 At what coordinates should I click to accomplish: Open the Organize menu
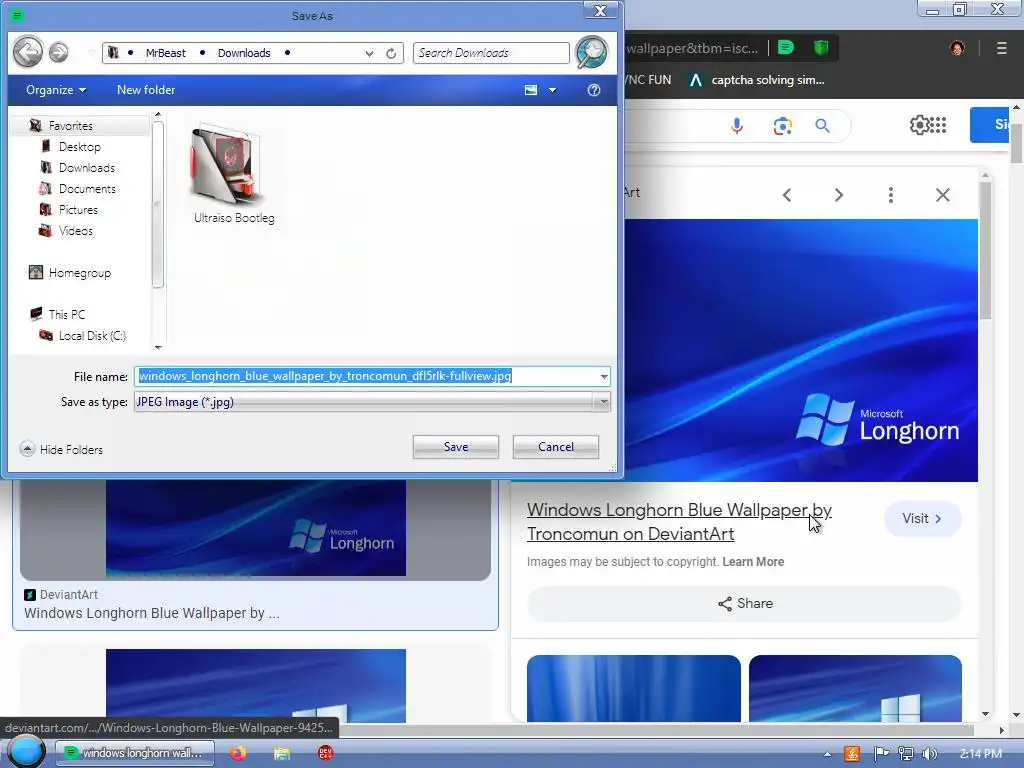56,90
